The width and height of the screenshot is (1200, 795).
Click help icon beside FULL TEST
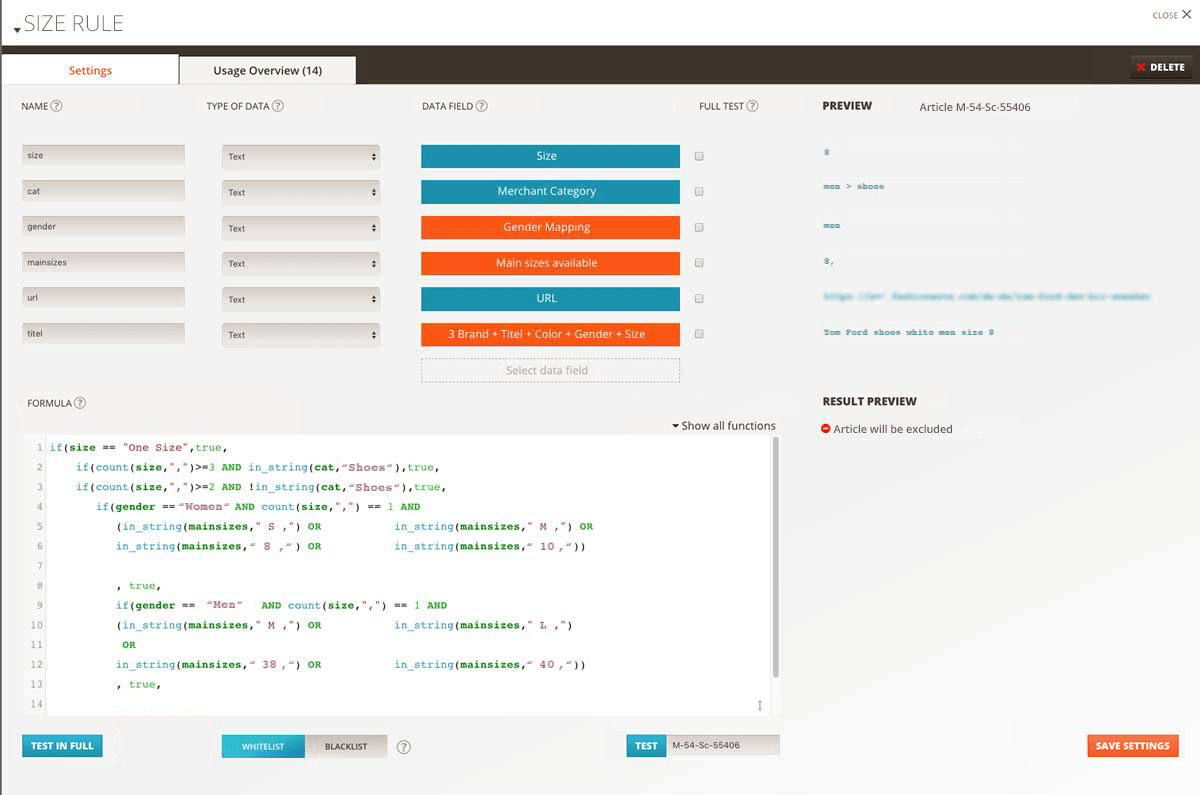click(x=752, y=106)
